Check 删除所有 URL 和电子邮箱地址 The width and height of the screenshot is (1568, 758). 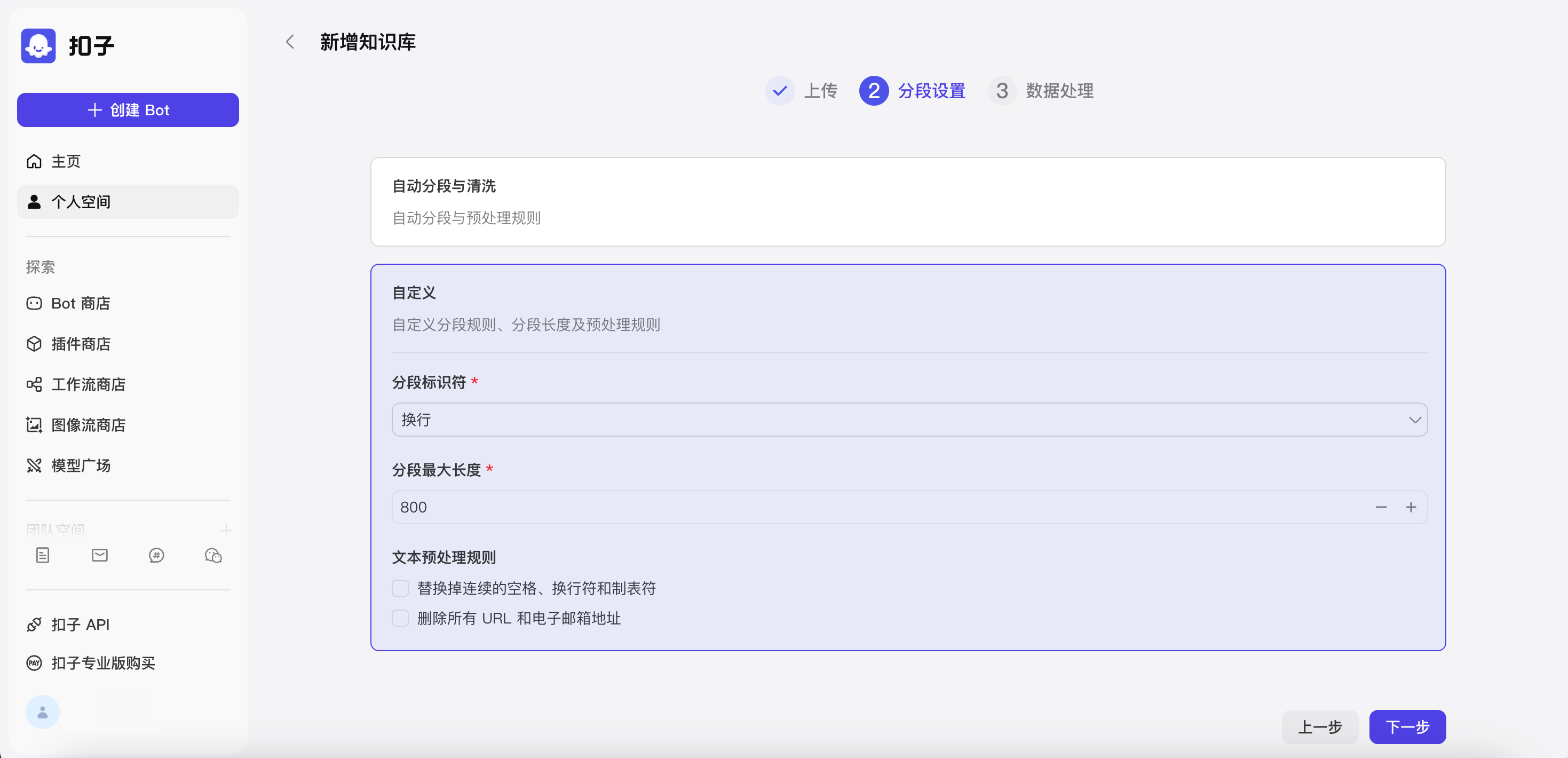click(400, 618)
